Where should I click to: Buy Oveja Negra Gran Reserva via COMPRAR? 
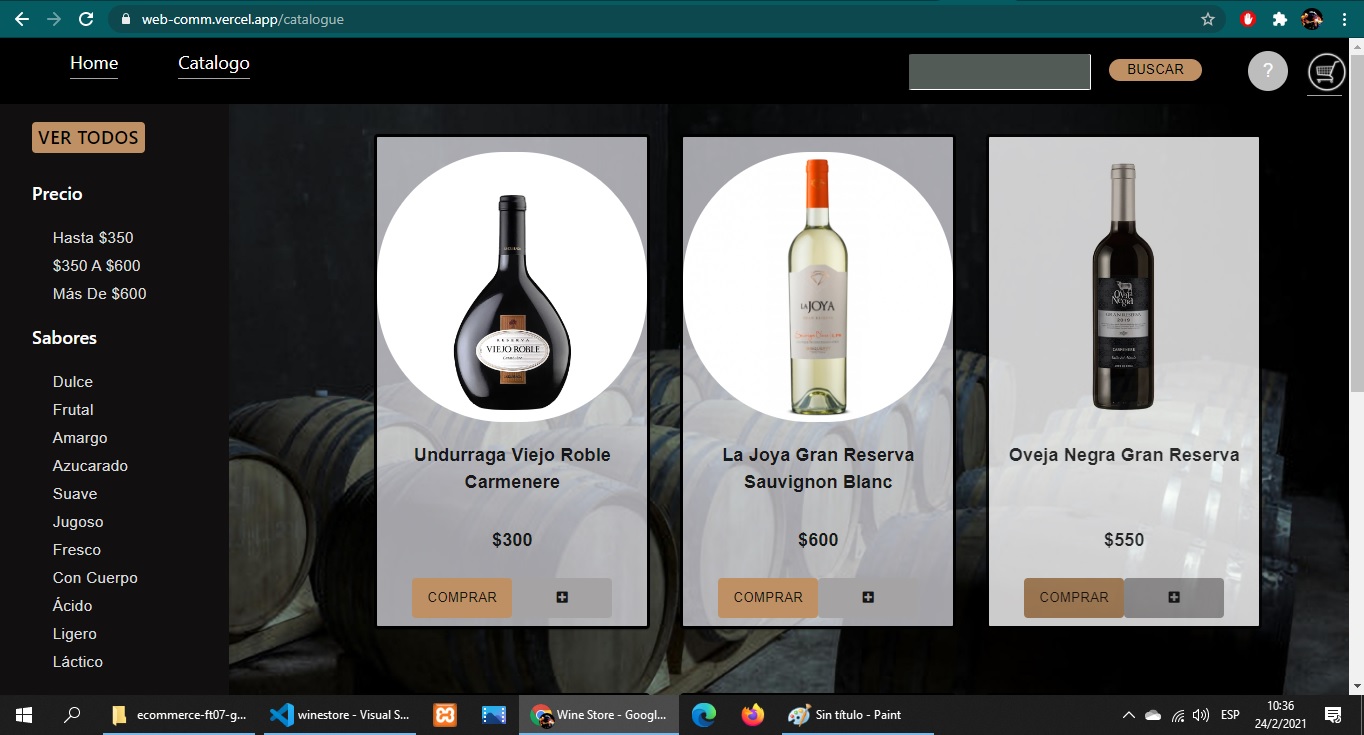point(1073,596)
